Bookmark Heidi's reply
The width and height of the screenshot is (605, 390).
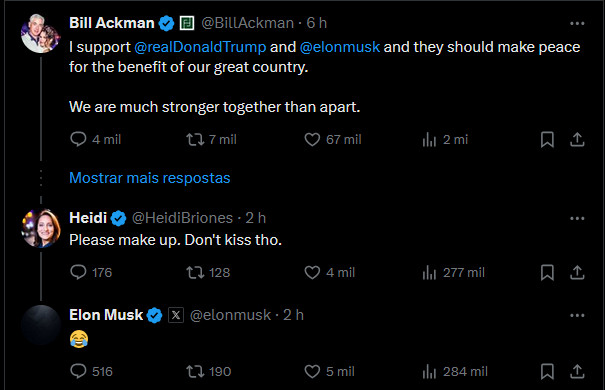click(x=547, y=273)
